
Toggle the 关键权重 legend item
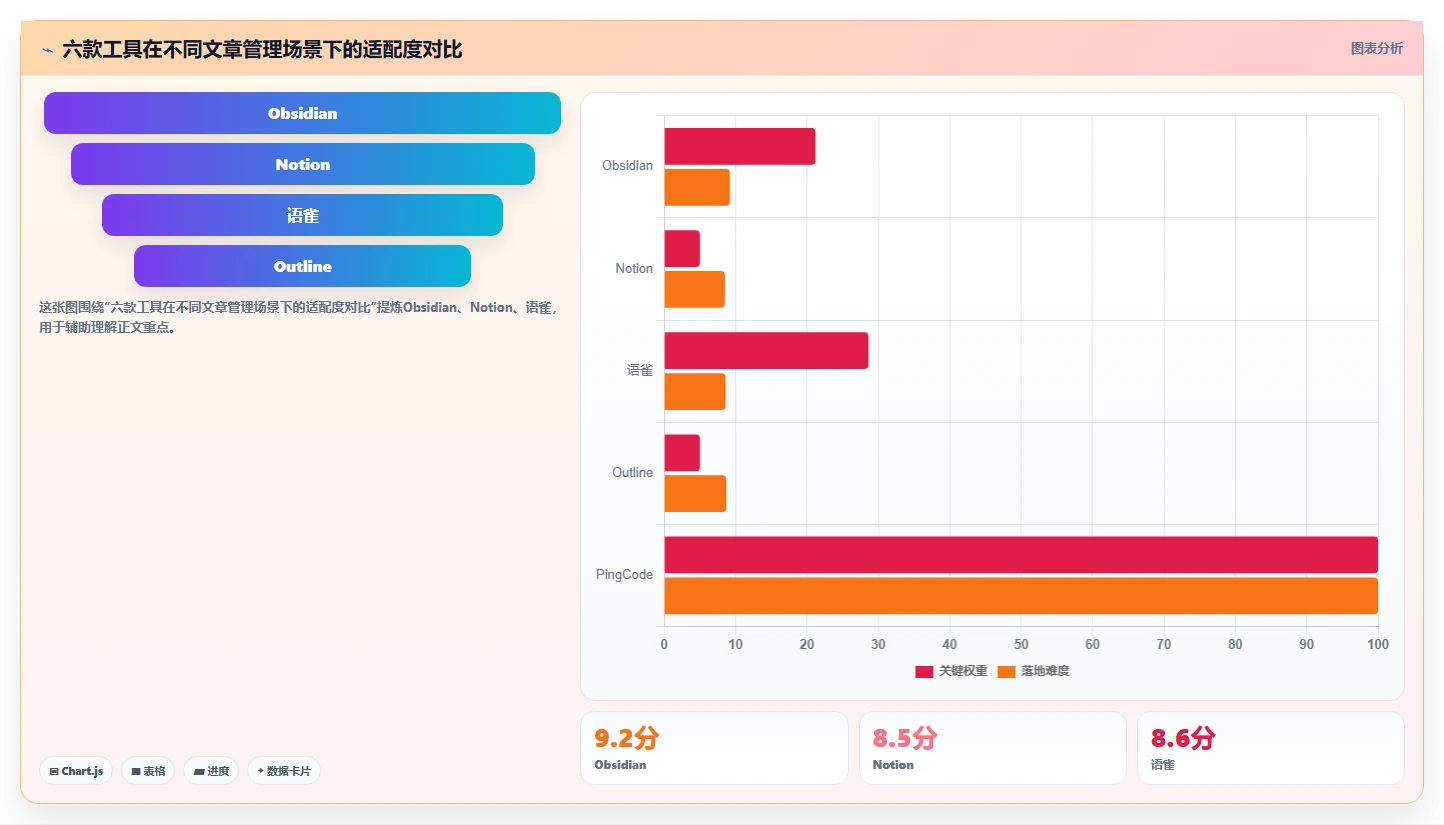(951, 671)
